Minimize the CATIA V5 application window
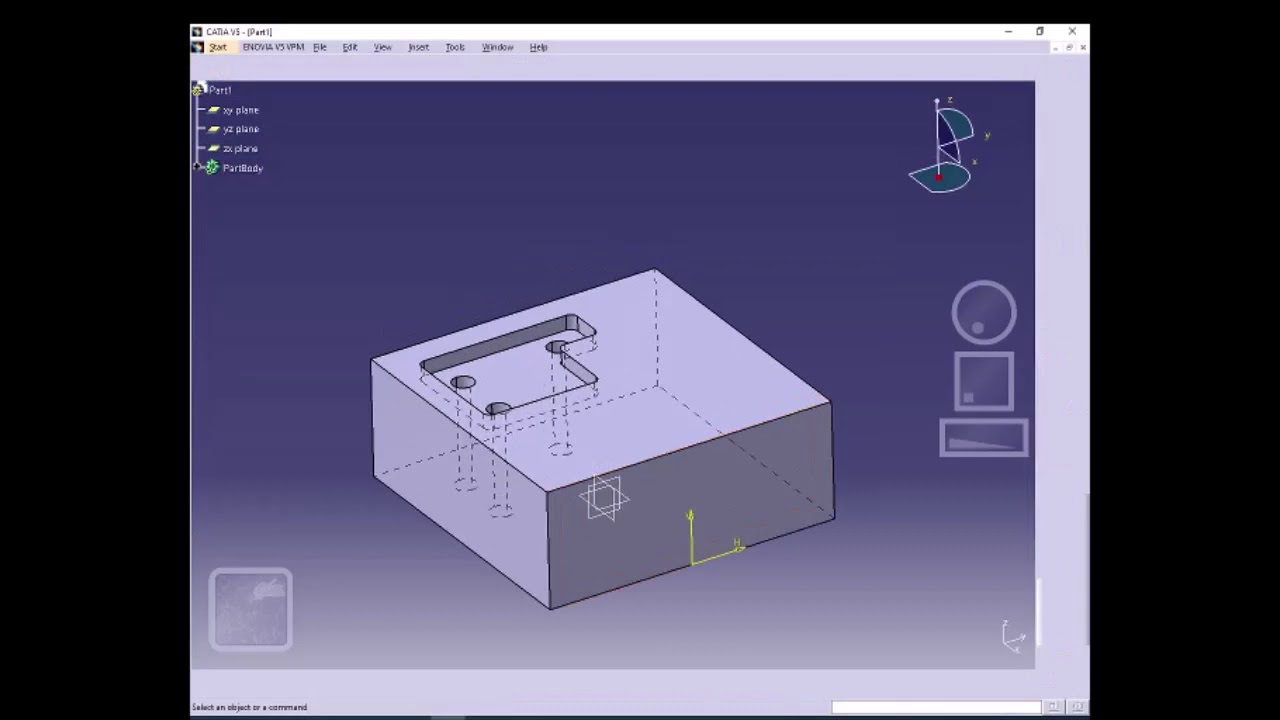 point(1008,32)
